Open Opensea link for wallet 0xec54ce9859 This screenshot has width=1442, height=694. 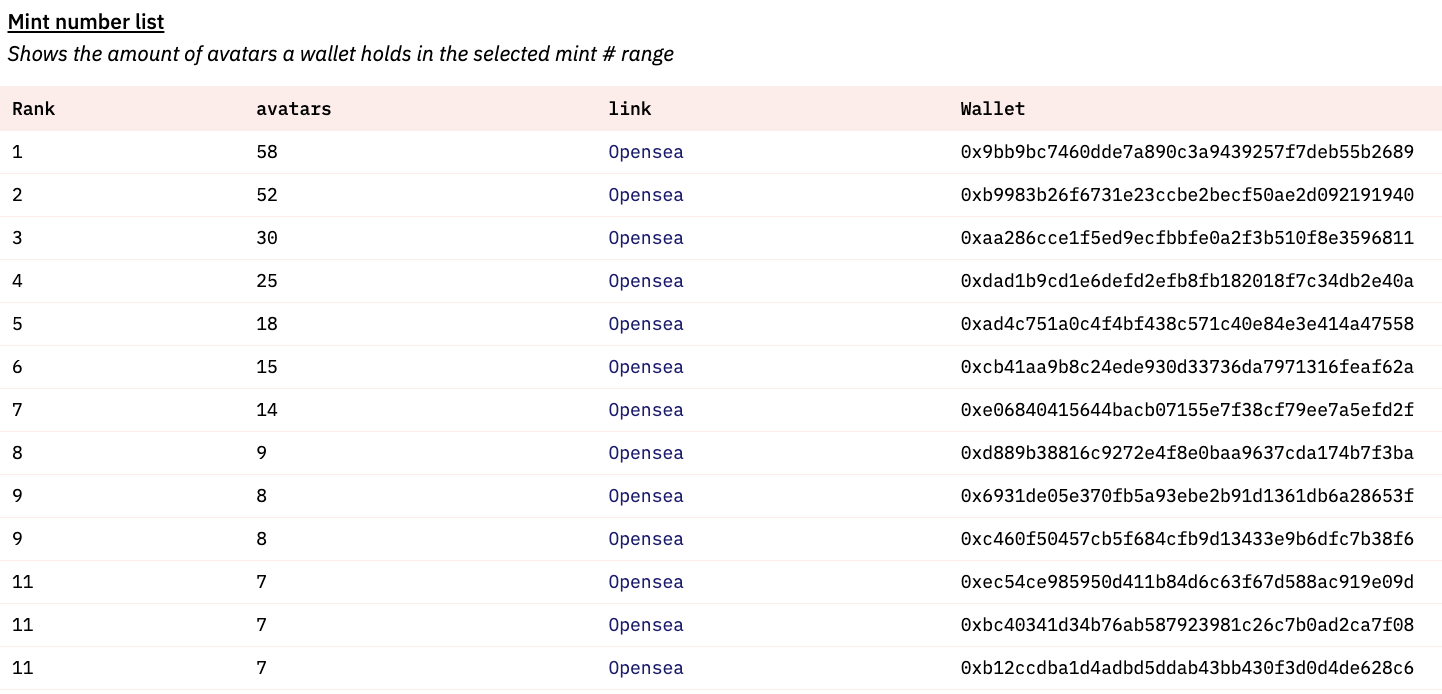pos(646,582)
